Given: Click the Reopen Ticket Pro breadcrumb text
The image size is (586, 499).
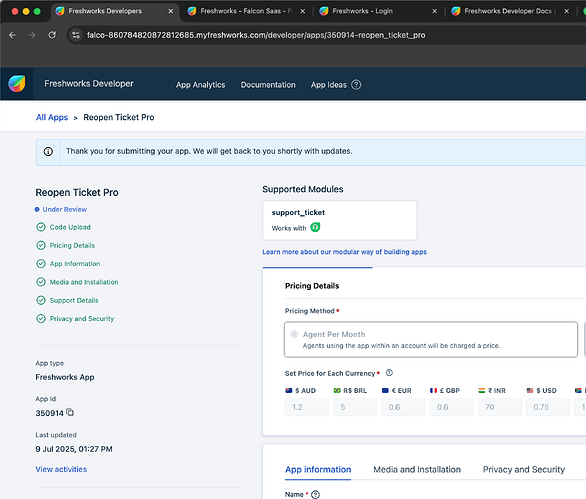Looking at the screenshot, I should [119, 117].
